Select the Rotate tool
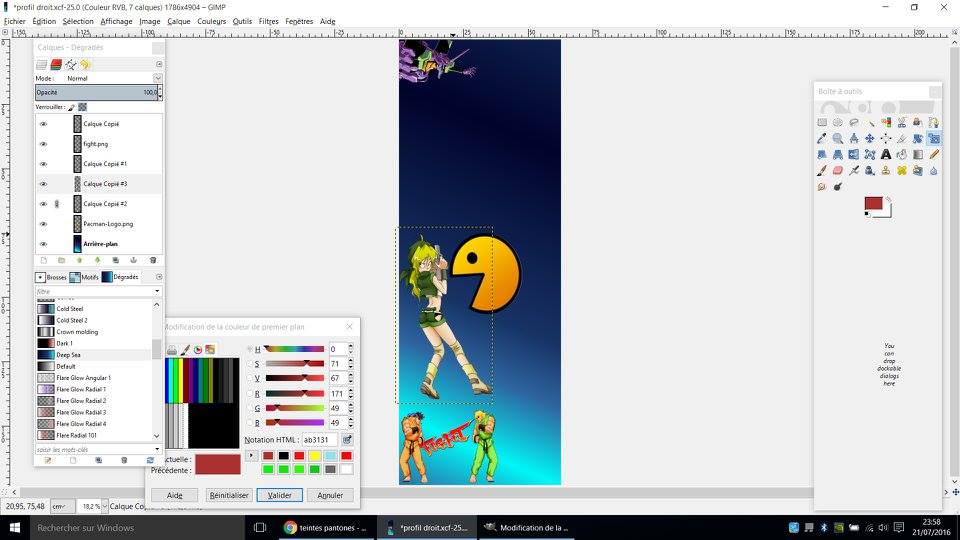The image size is (960, 540). pos(918,138)
